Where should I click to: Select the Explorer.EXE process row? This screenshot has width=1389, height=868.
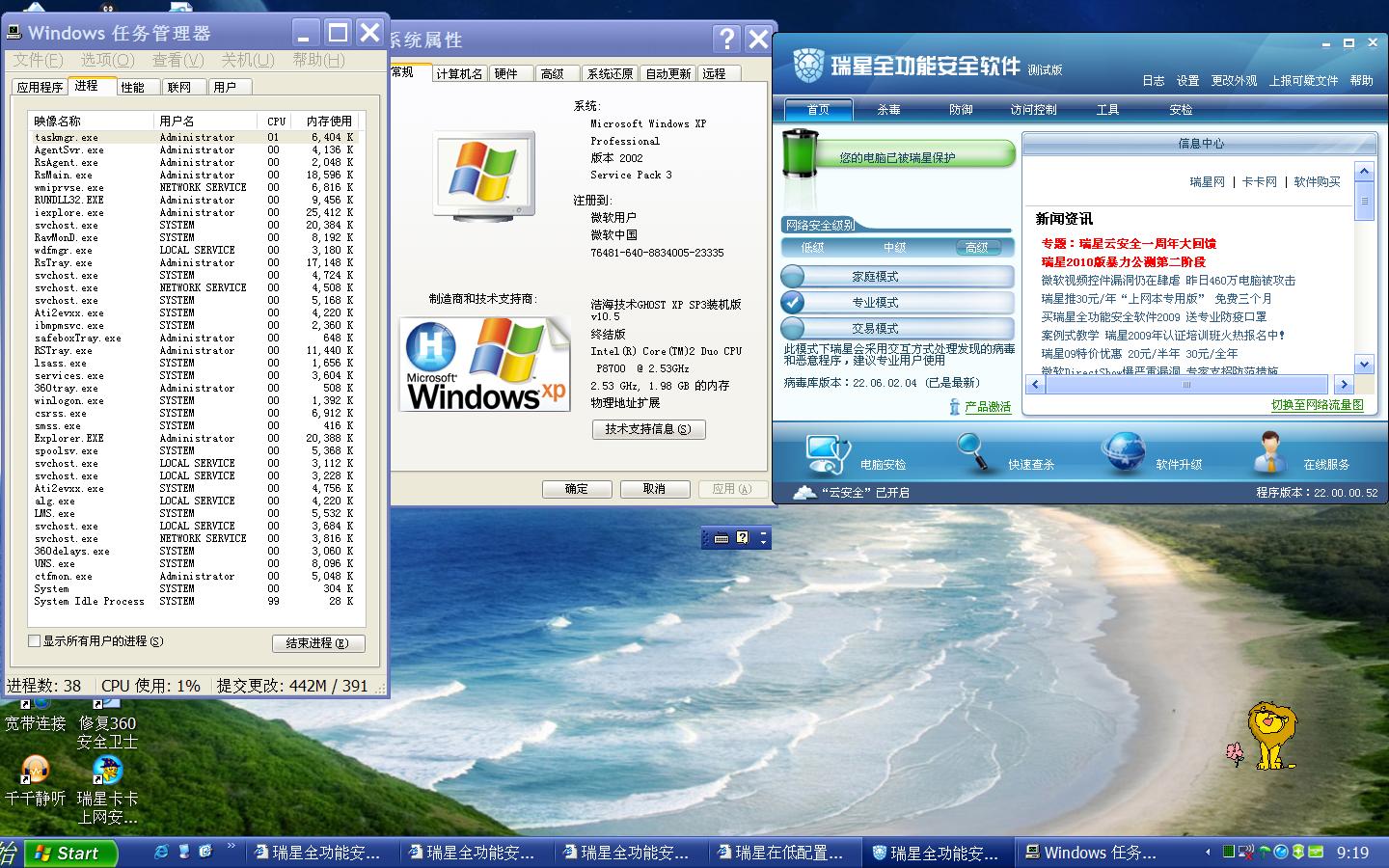coord(193,439)
